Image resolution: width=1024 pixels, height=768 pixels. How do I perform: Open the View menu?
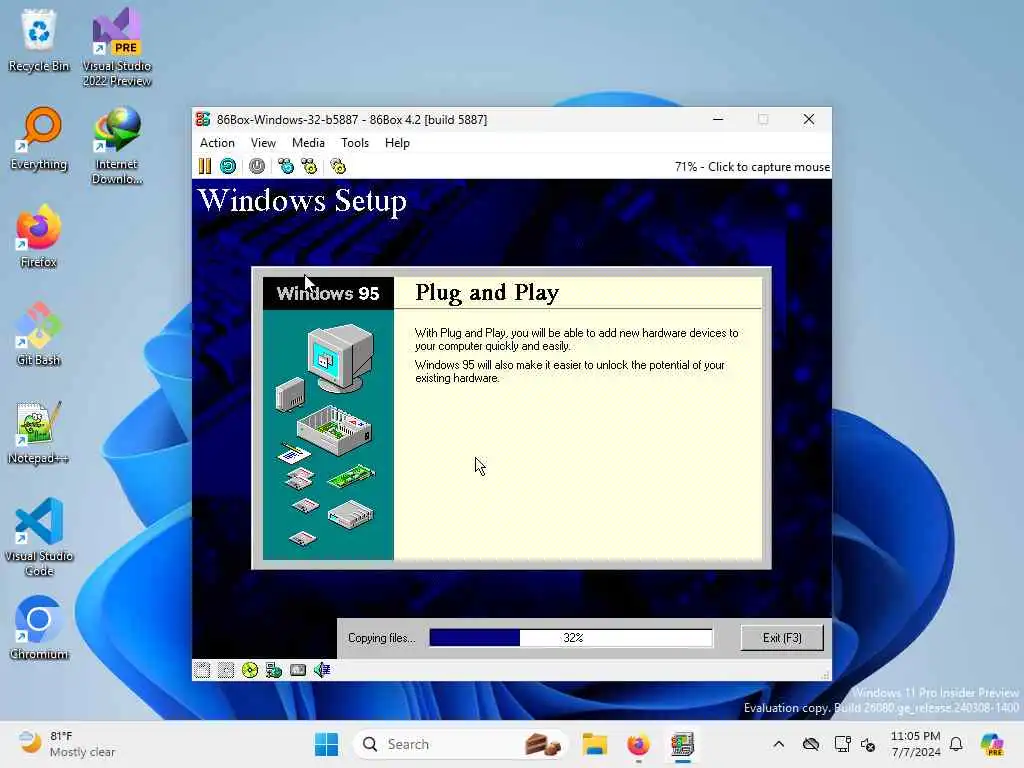tap(263, 142)
